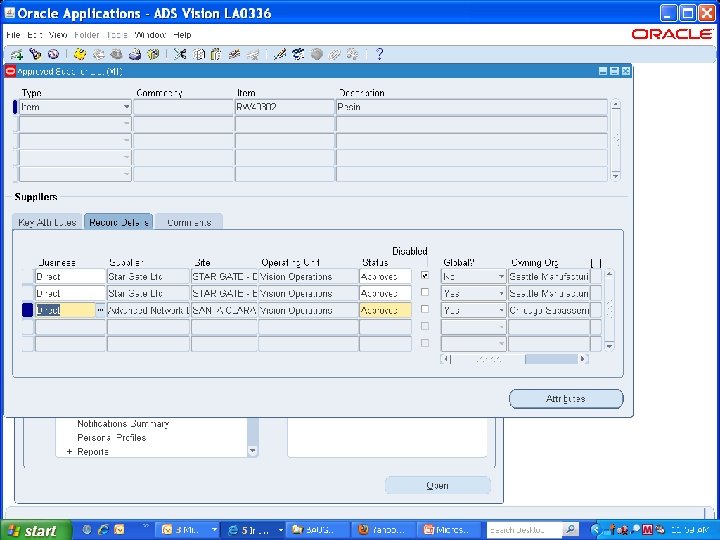Click the Close Form toolbar icon

pyautogui.click(x=153, y=55)
